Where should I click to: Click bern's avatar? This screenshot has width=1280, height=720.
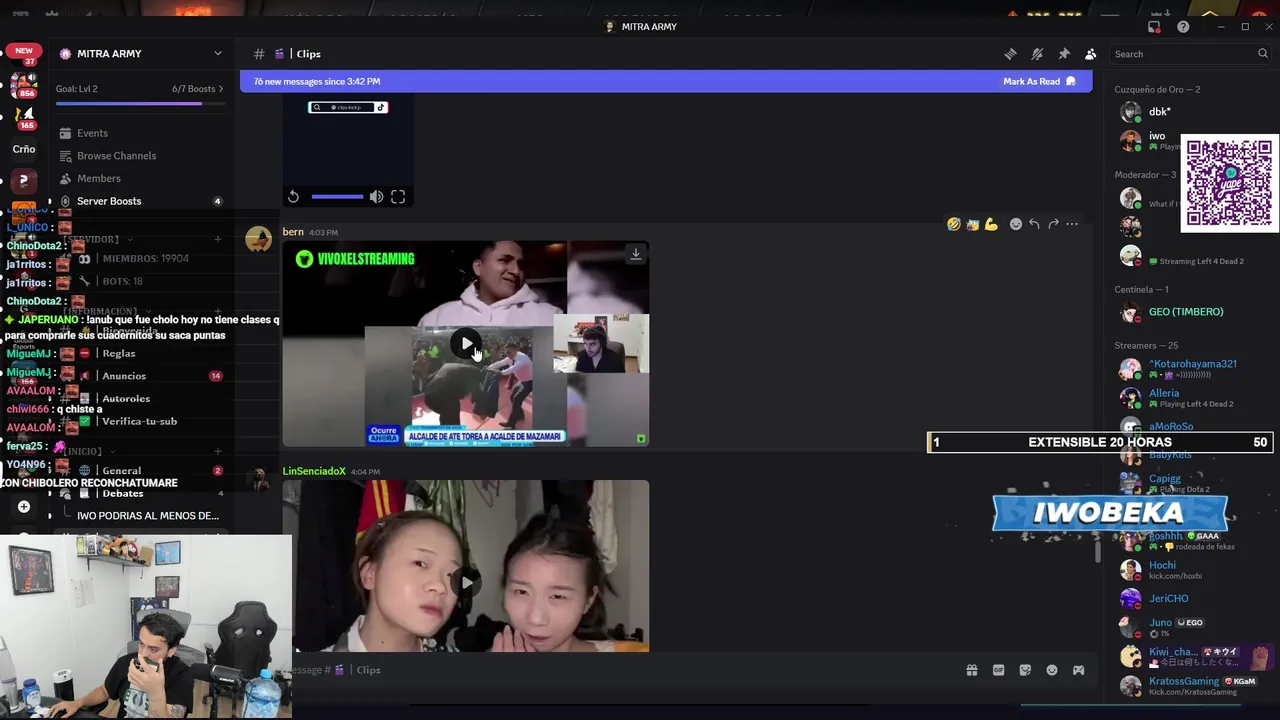pos(259,239)
